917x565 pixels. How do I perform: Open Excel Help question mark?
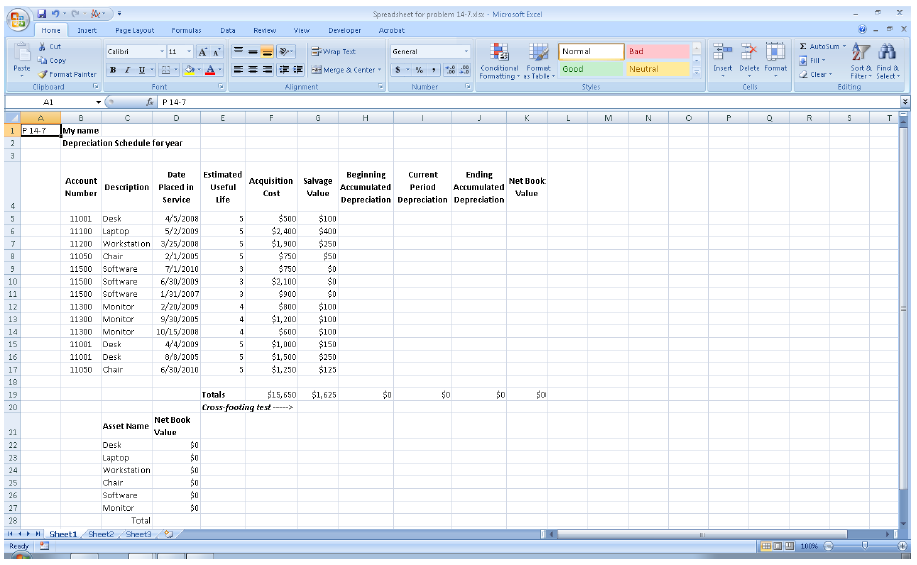862,29
